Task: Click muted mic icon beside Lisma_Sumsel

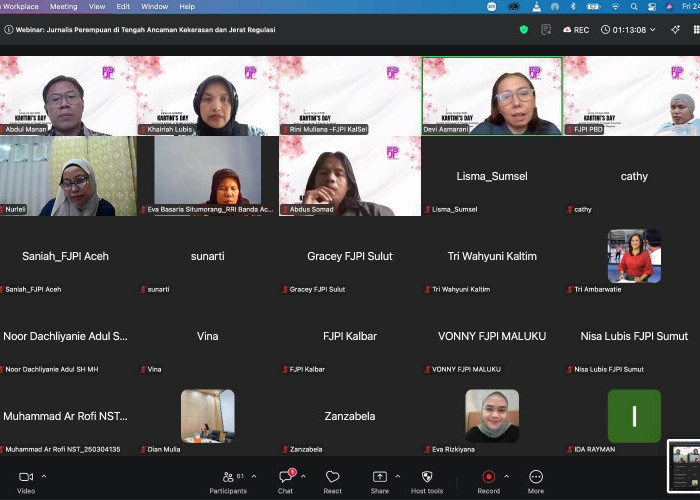Action: click(428, 209)
